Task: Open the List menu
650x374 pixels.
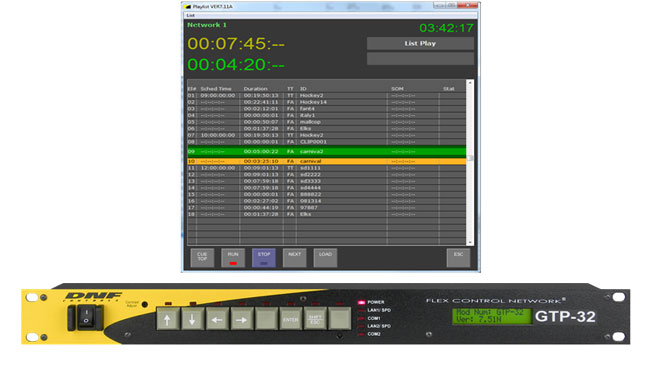Action: (190, 15)
